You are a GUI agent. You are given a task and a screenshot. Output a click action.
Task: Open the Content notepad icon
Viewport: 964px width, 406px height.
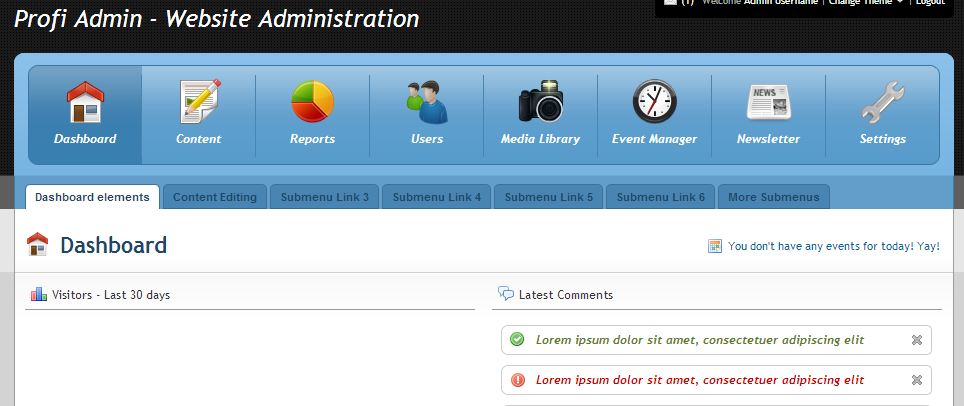pos(199,102)
